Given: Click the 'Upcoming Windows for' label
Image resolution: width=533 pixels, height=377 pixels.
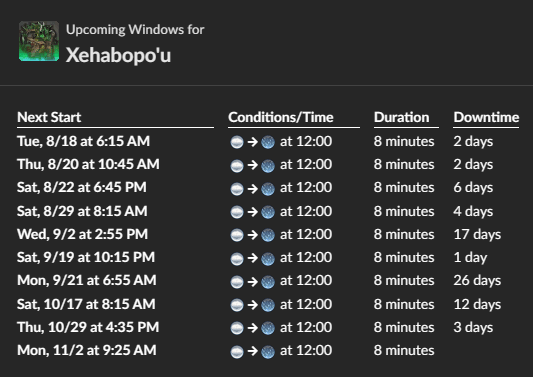Looking at the screenshot, I should pos(135,30).
